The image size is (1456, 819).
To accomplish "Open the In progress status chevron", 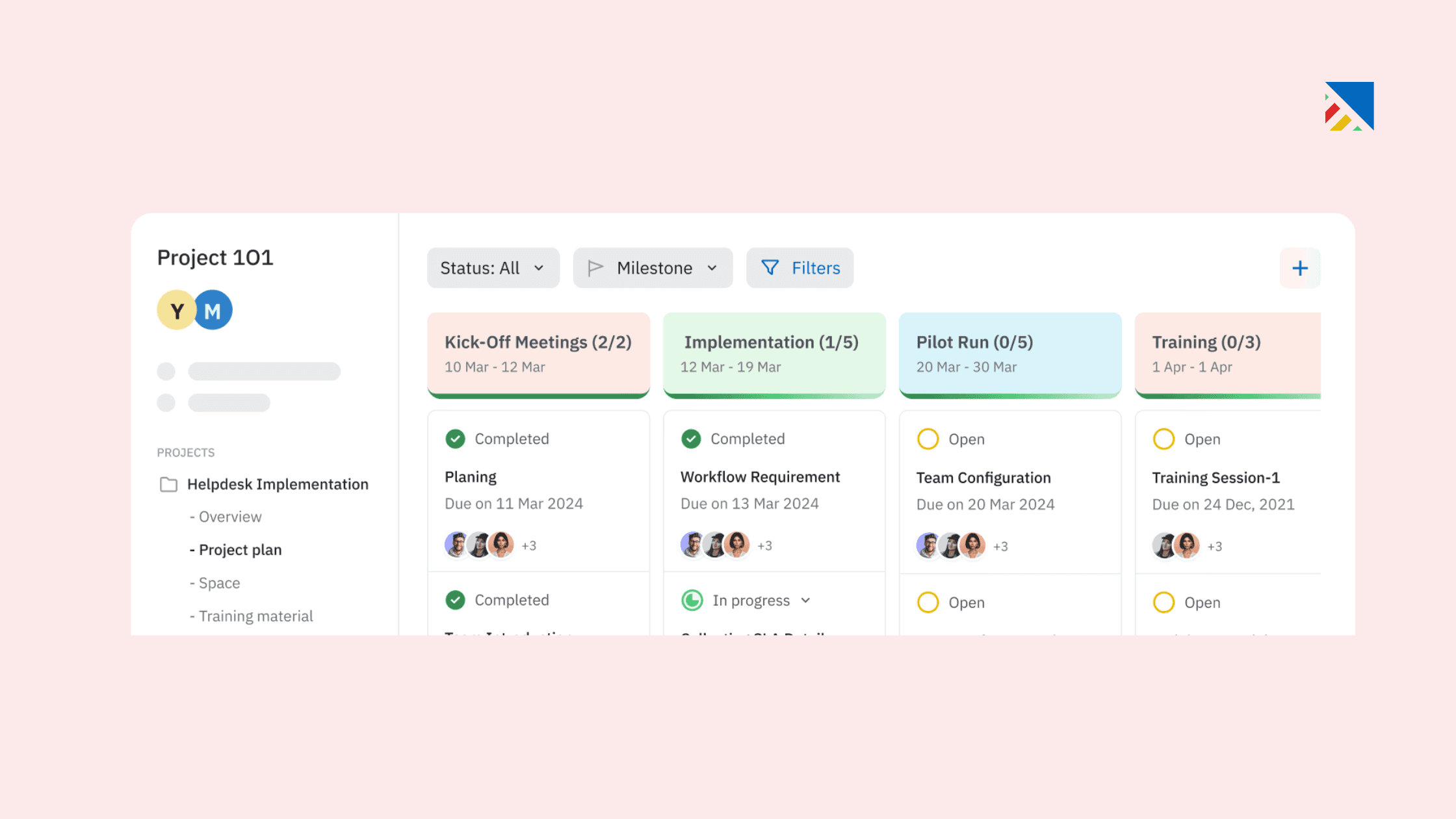I will [806, 600].
